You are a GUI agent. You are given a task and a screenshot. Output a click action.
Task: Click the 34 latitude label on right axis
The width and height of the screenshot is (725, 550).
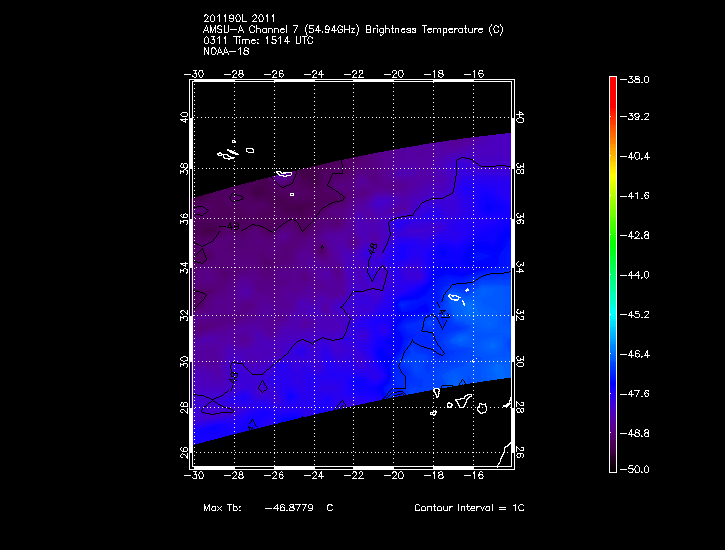tap(518, 267)
